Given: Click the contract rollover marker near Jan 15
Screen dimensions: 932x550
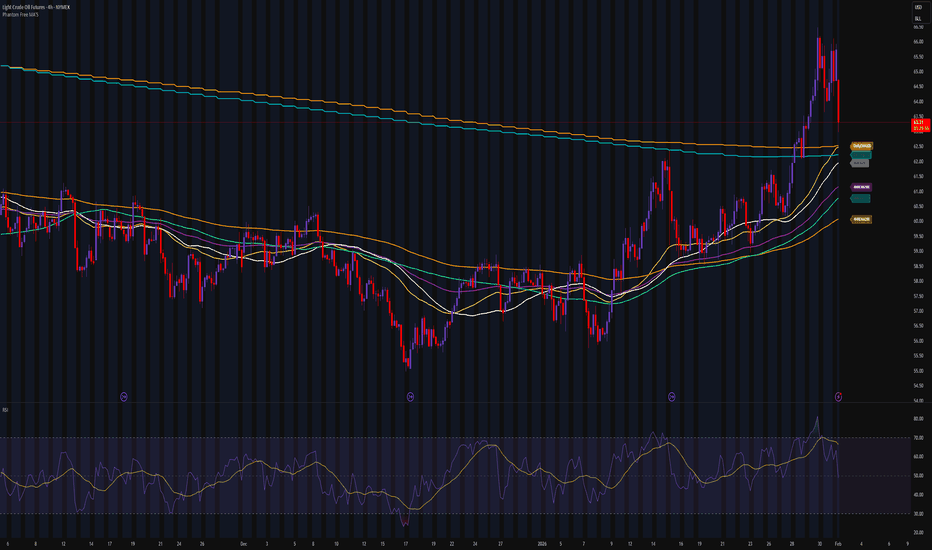Looking at the screenshot, I should click(672, 397).
